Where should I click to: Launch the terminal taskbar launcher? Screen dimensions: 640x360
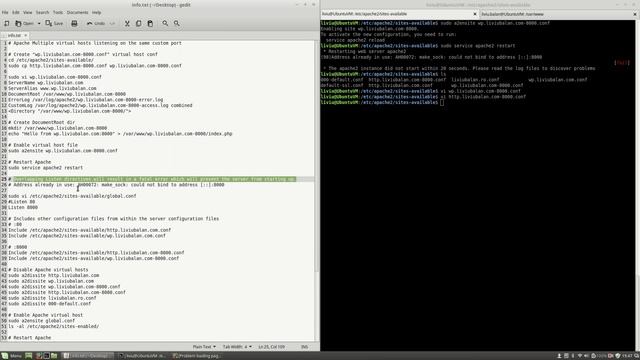click(46, 356)
